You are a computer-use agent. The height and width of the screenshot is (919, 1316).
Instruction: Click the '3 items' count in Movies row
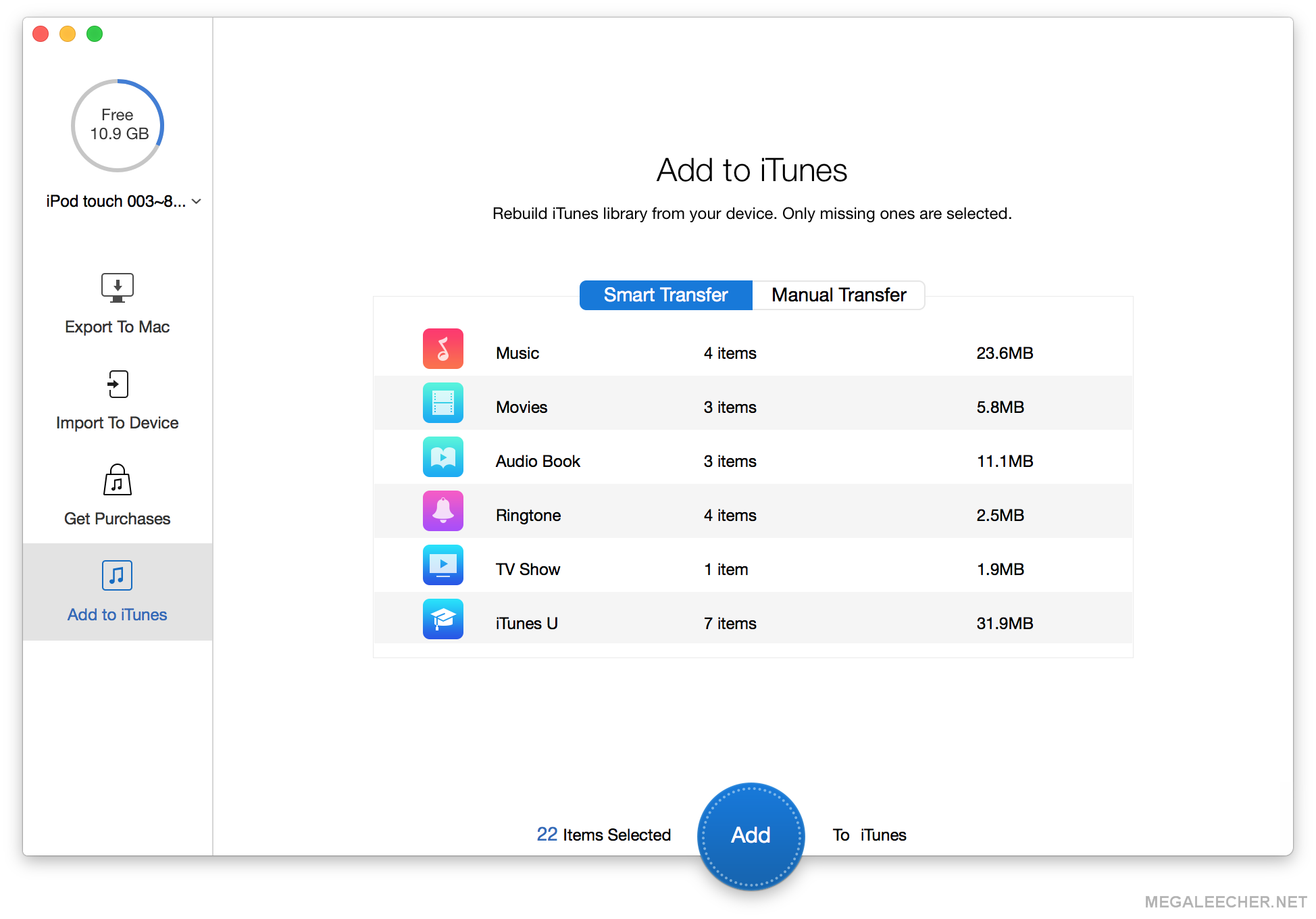tap(730, 407)
